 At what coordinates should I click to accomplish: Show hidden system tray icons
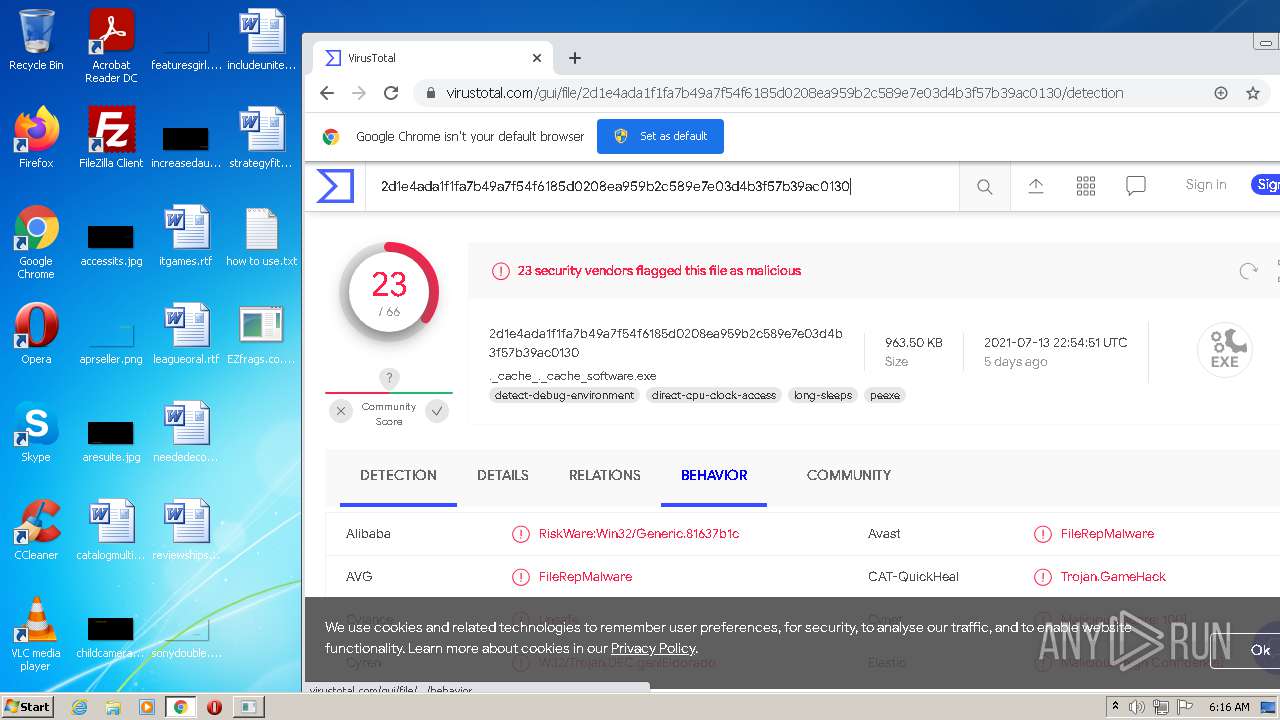click(x=1116, y=707)
